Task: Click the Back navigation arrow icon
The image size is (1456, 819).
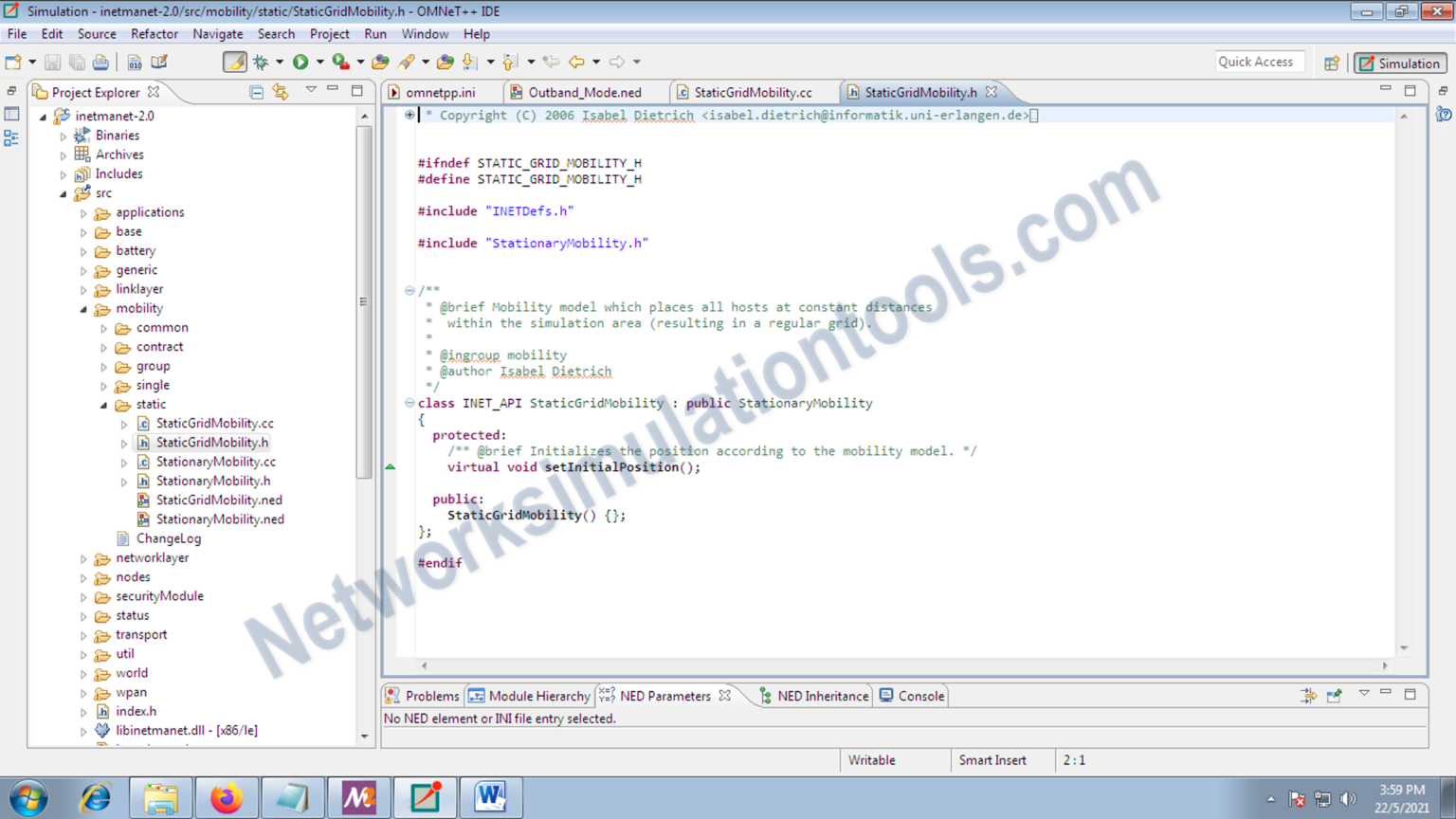Action: pyautogui.click(x=576, y=62)
